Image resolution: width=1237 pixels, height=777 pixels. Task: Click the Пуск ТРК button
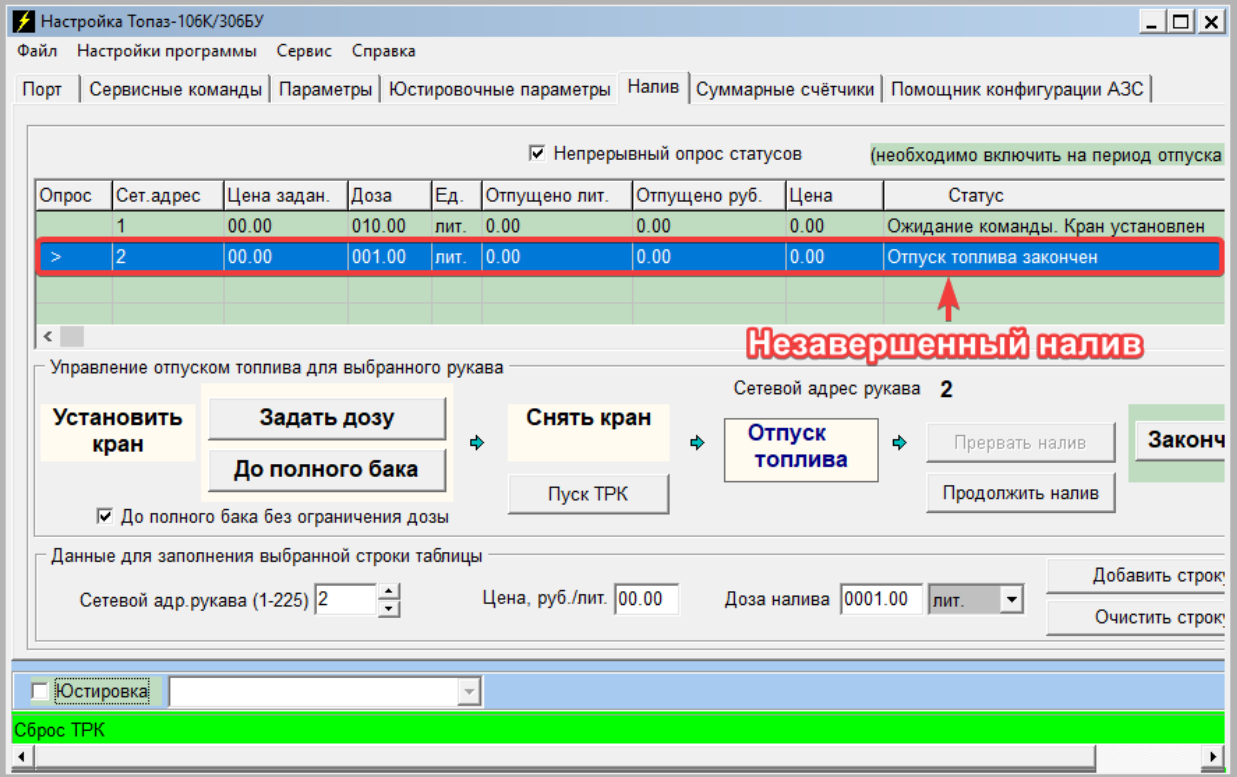point(588,494)
